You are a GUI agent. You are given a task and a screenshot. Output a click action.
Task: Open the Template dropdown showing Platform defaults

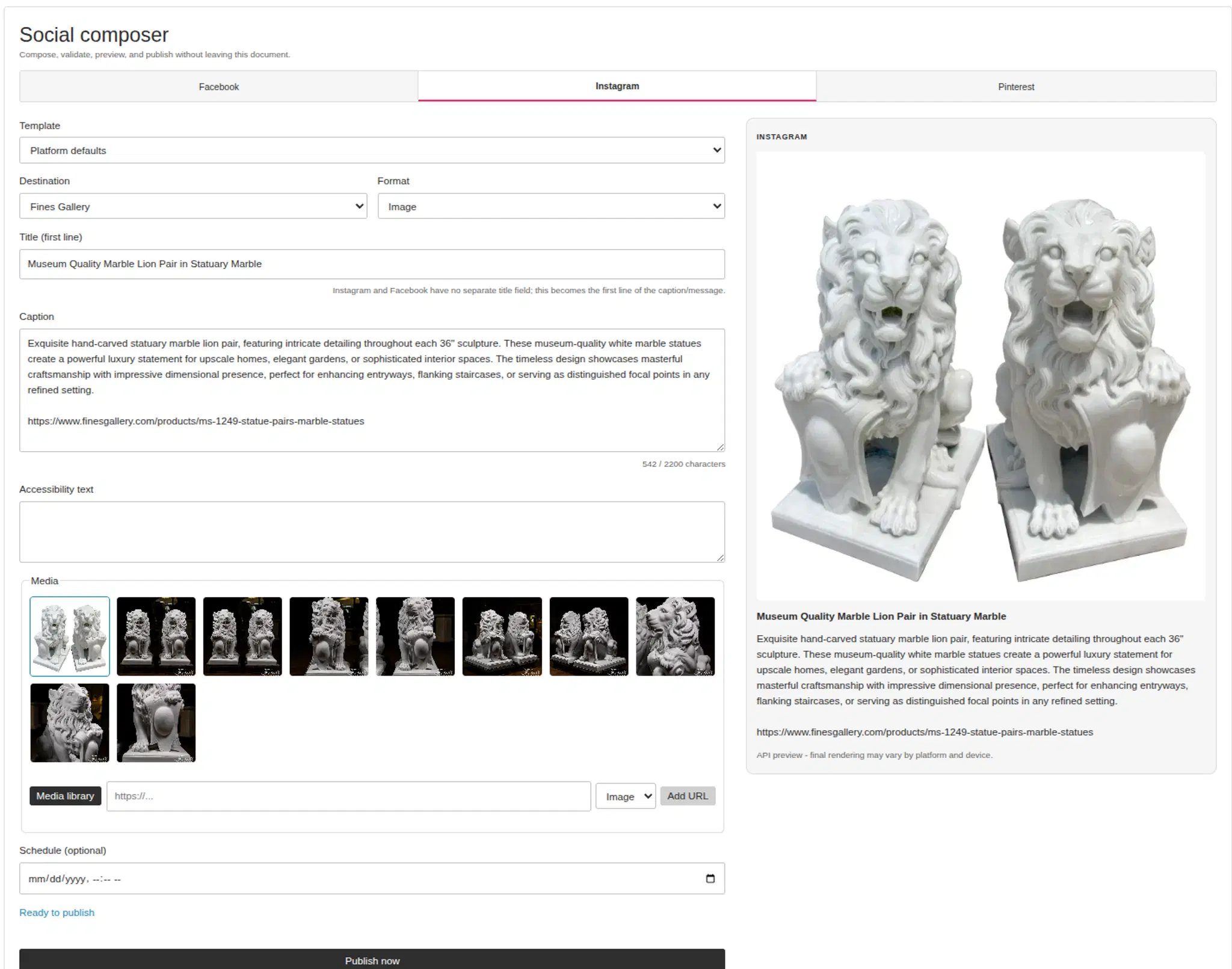pos(372,150)
